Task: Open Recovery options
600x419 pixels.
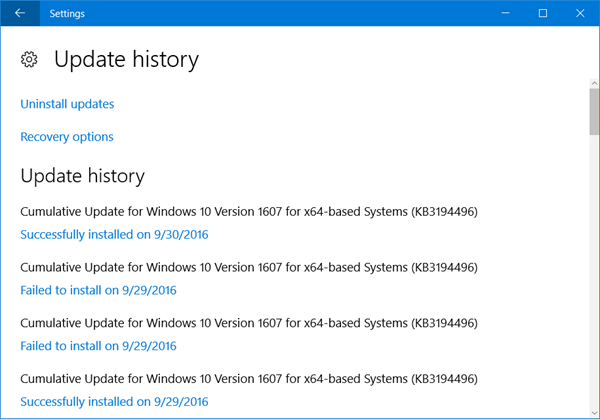Action: coord(67,137)
